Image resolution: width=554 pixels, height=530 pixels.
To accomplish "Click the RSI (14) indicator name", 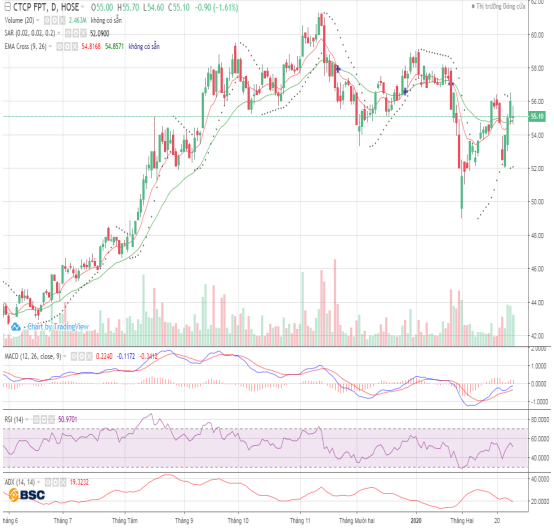I will coord(14,419).
